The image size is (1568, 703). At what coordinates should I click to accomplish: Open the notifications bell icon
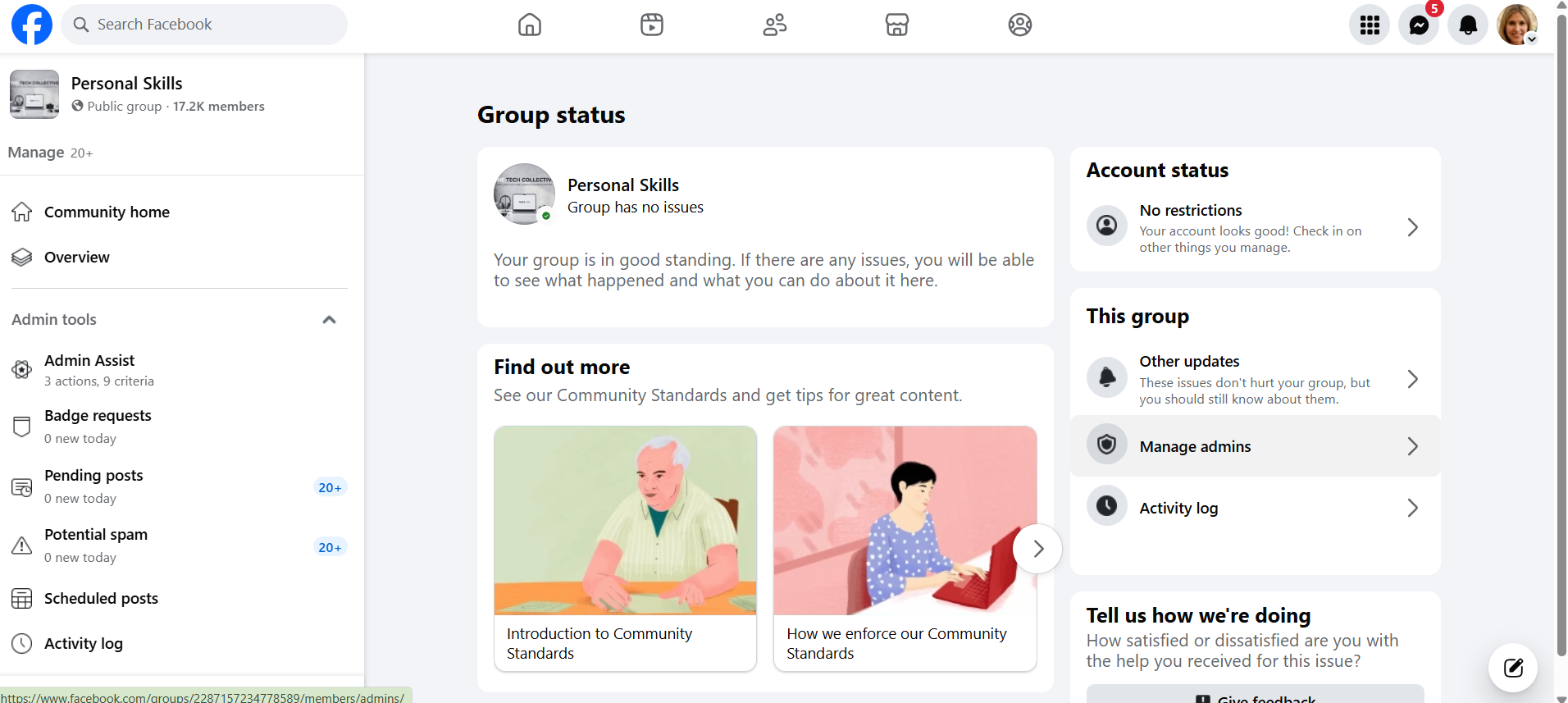(x=1468, y=25)
